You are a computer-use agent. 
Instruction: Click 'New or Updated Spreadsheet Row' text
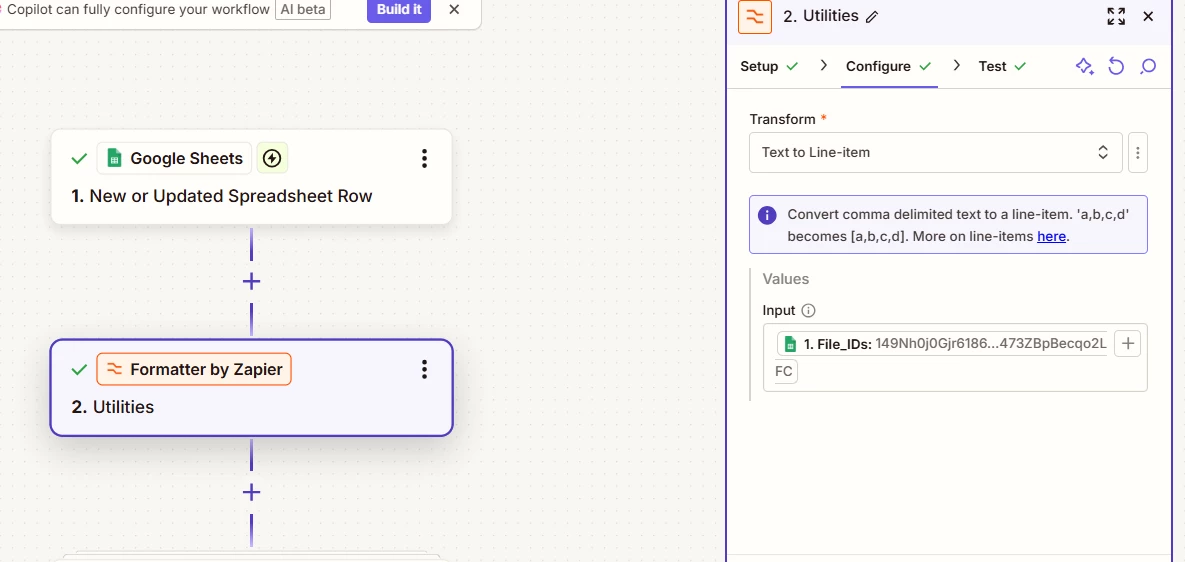click(231, 196)
